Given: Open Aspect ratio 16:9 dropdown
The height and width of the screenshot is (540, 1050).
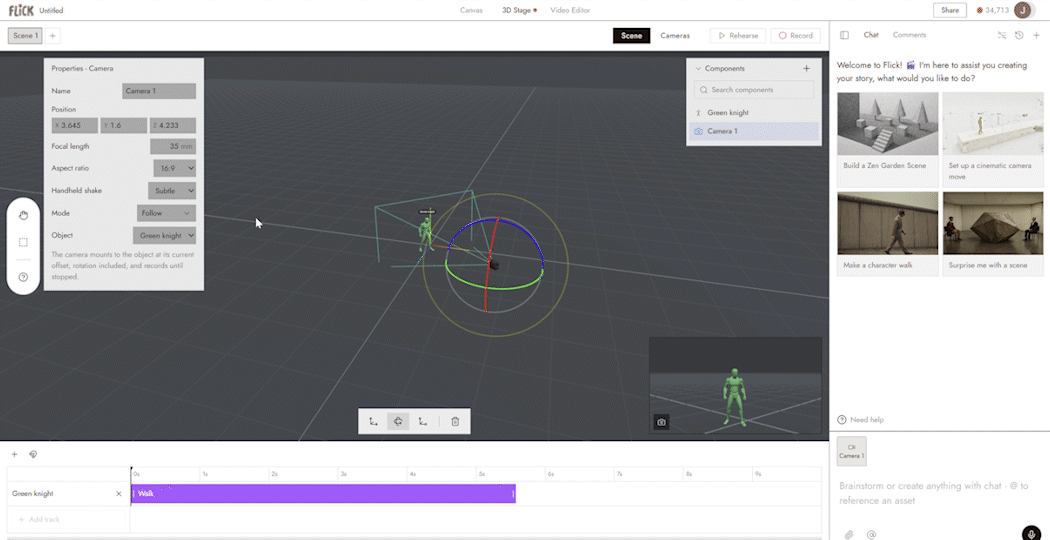Looking at the screenshot, I should (175, 168).
